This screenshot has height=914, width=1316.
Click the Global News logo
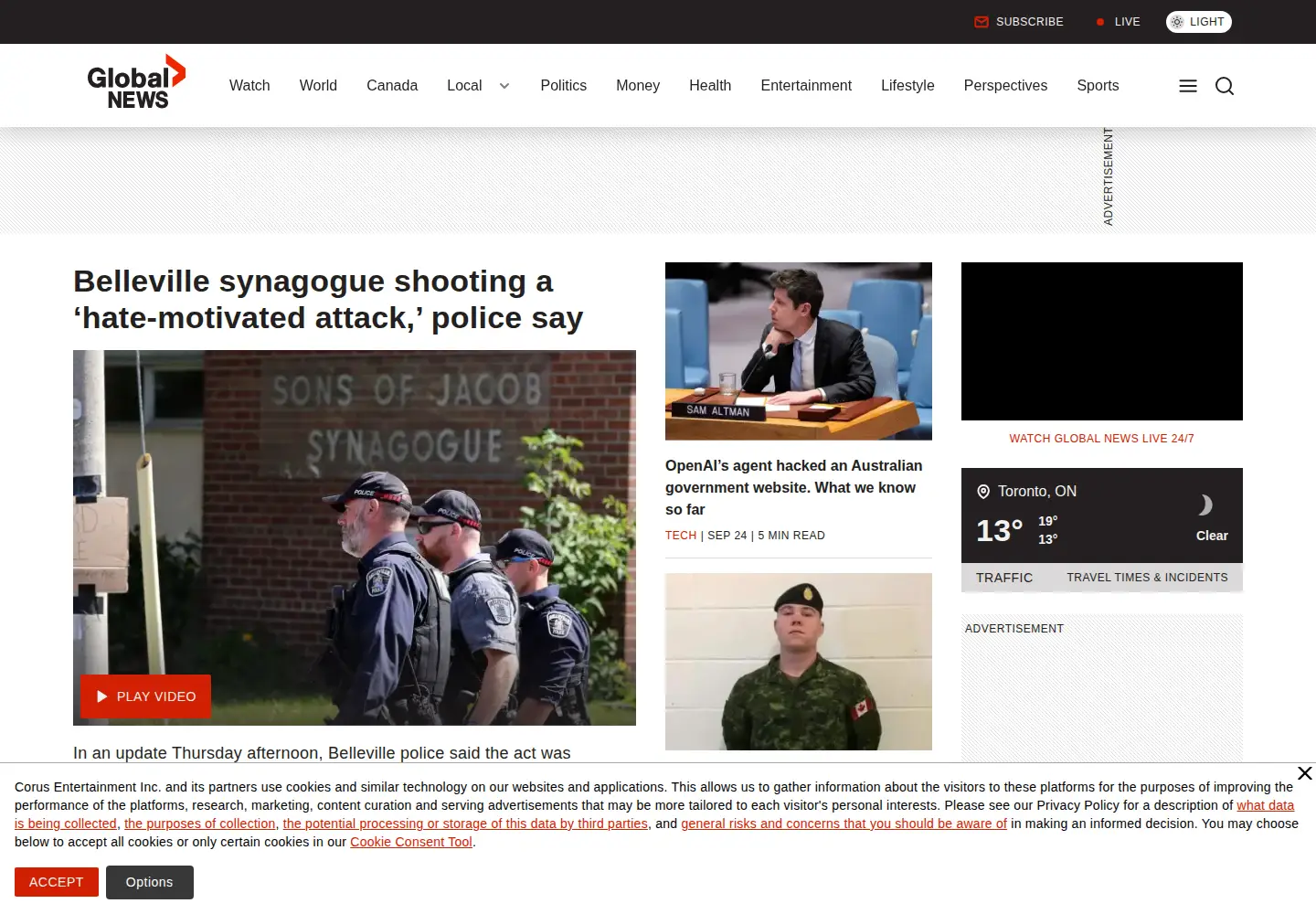(136, 83)
